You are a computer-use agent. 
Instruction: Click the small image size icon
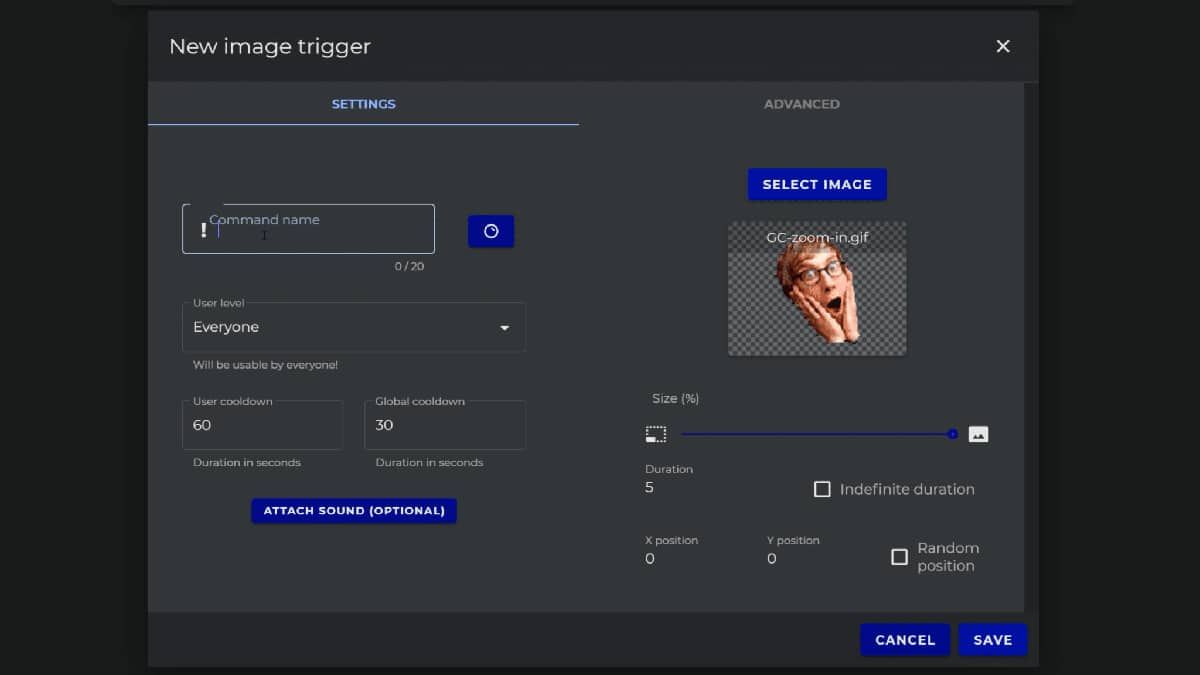655,434
